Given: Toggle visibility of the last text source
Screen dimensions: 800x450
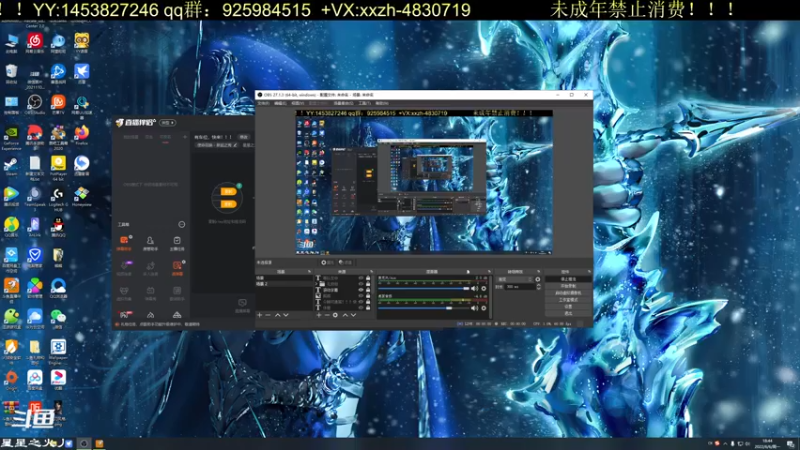Looking at the screenshot, I should pos(361,308).
